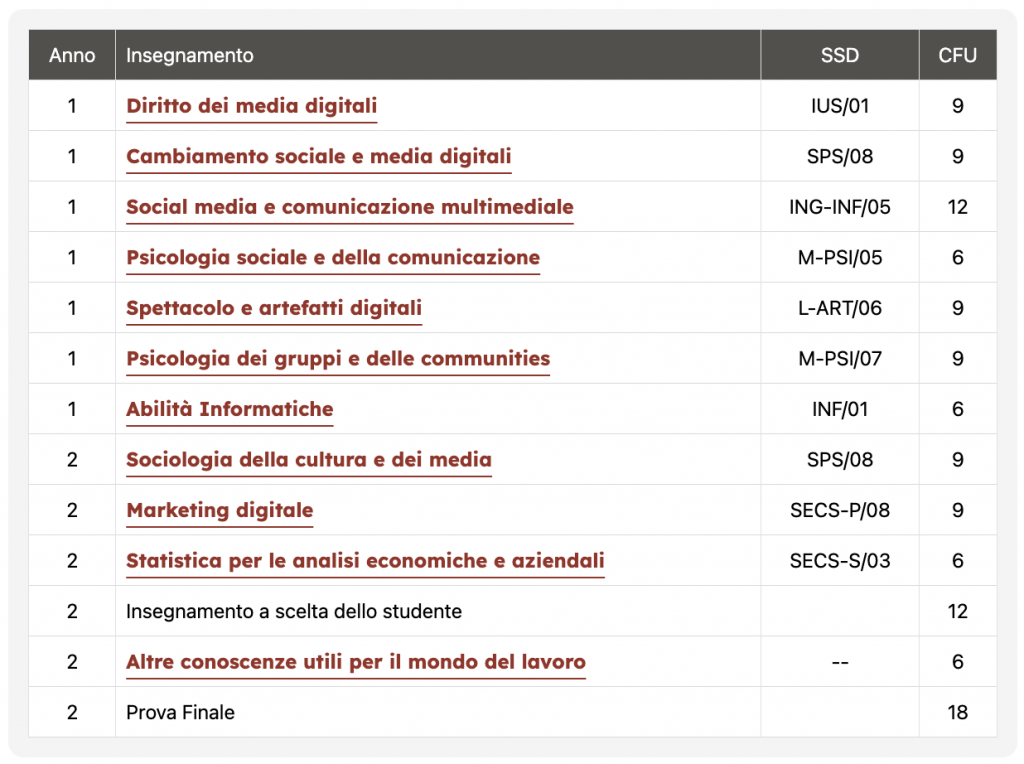Open the Diritto dei media digitali link
Image resolution: width=1024 pixels, height=764 pixels.
point(251,106)
